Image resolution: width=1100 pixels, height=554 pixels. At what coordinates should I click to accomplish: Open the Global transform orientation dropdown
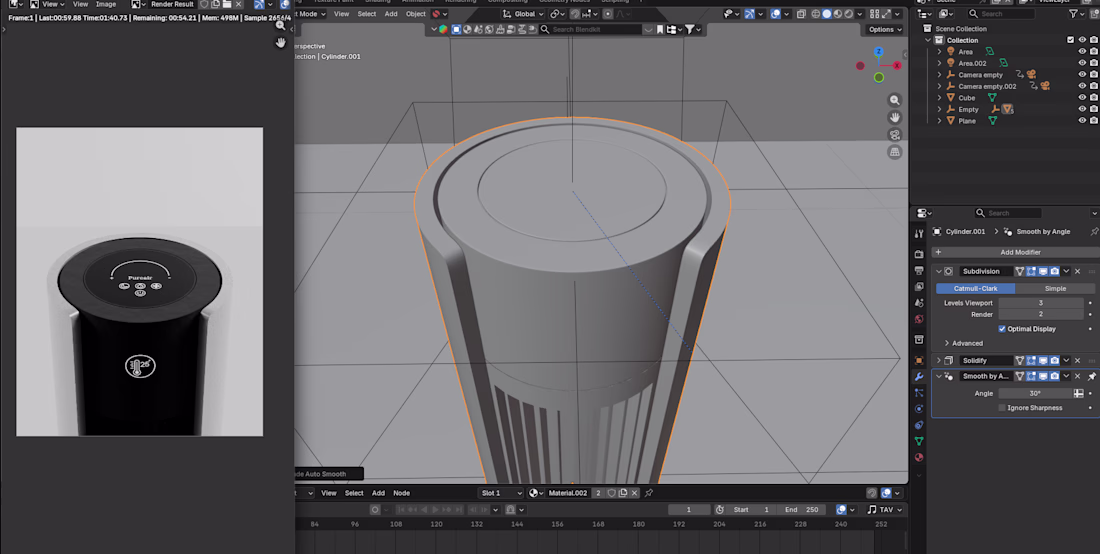(x=523, y=13)
